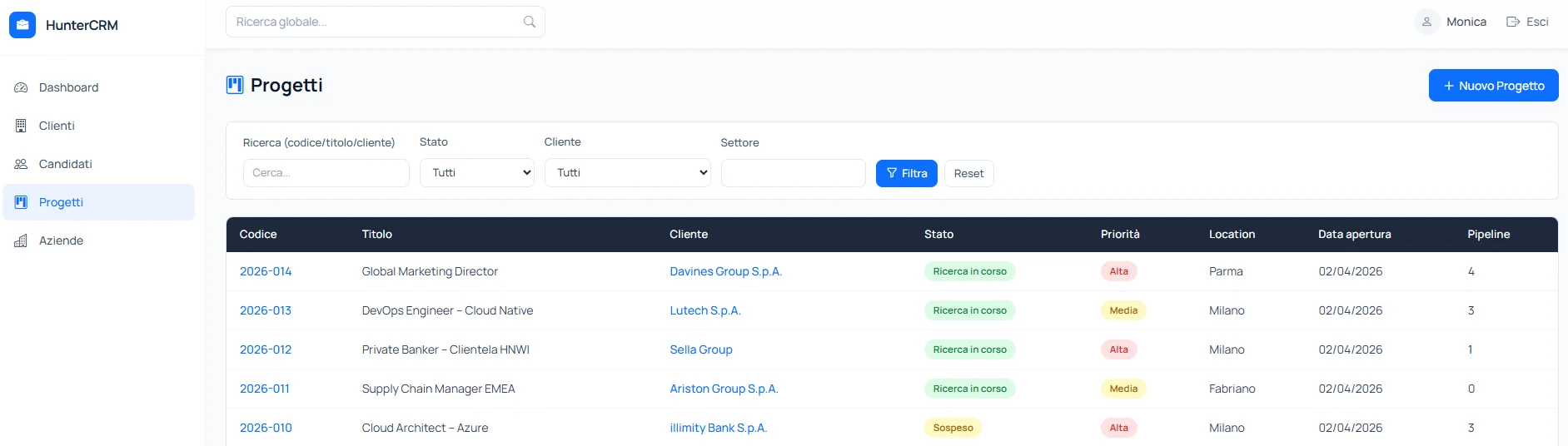
Task: Click the Priorità column header
Action: click(1120, 235)
